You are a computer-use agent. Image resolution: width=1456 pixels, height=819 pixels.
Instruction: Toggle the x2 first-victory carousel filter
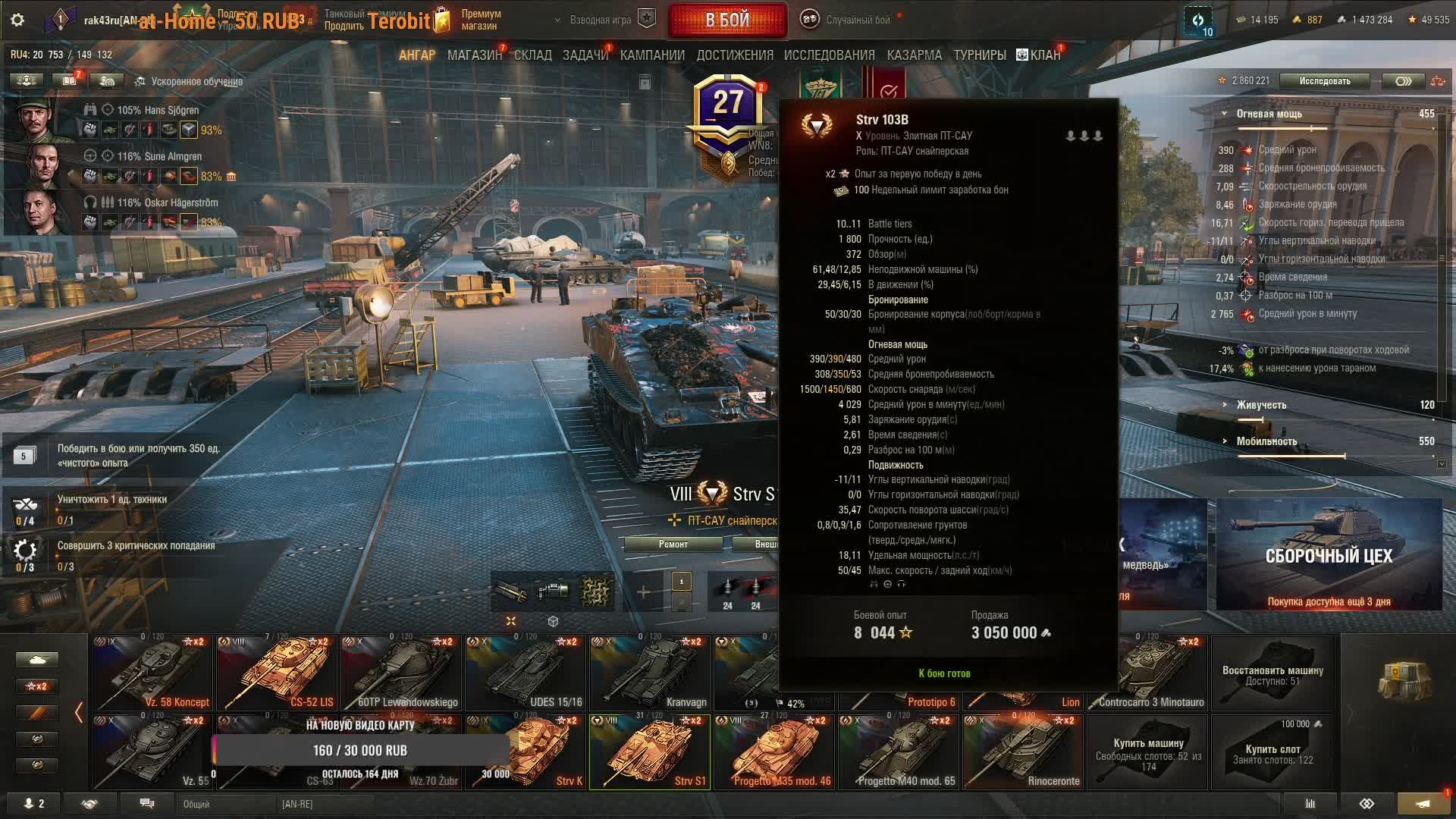[x=37, y=686]
